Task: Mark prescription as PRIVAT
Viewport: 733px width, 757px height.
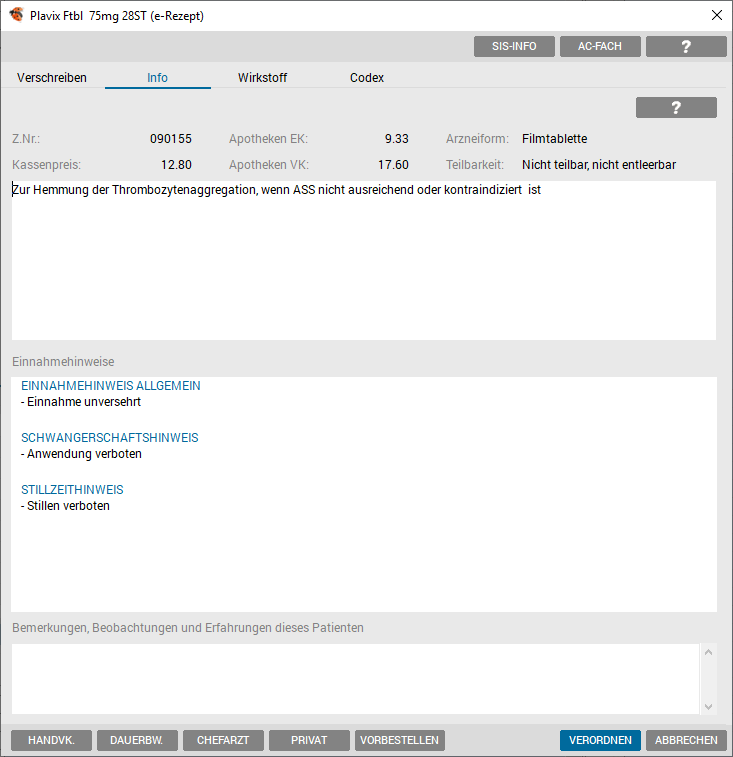Action: (309, 740)
